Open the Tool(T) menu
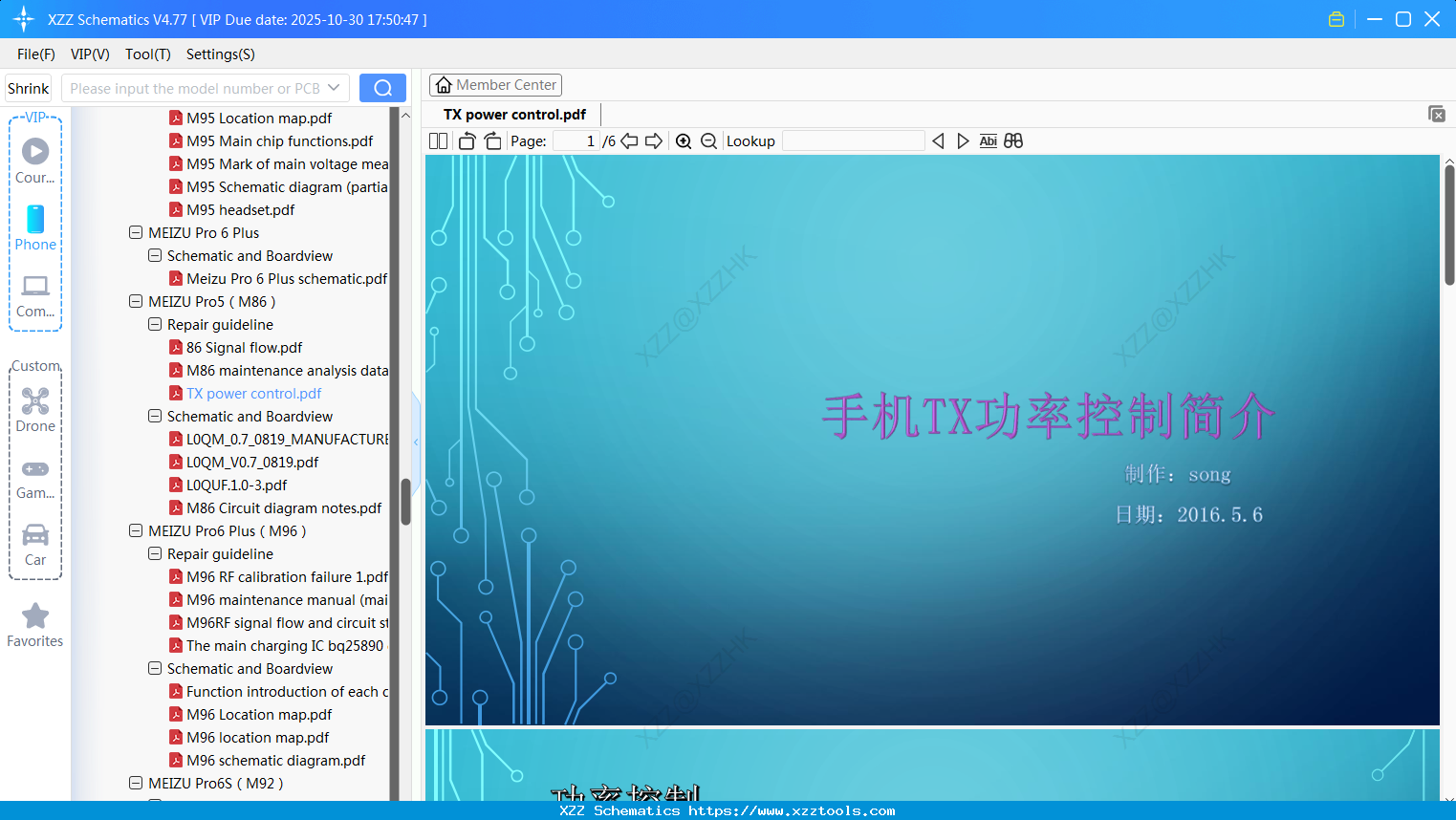The height and width of the screenshot is (820, 1456). click(147, 54)
